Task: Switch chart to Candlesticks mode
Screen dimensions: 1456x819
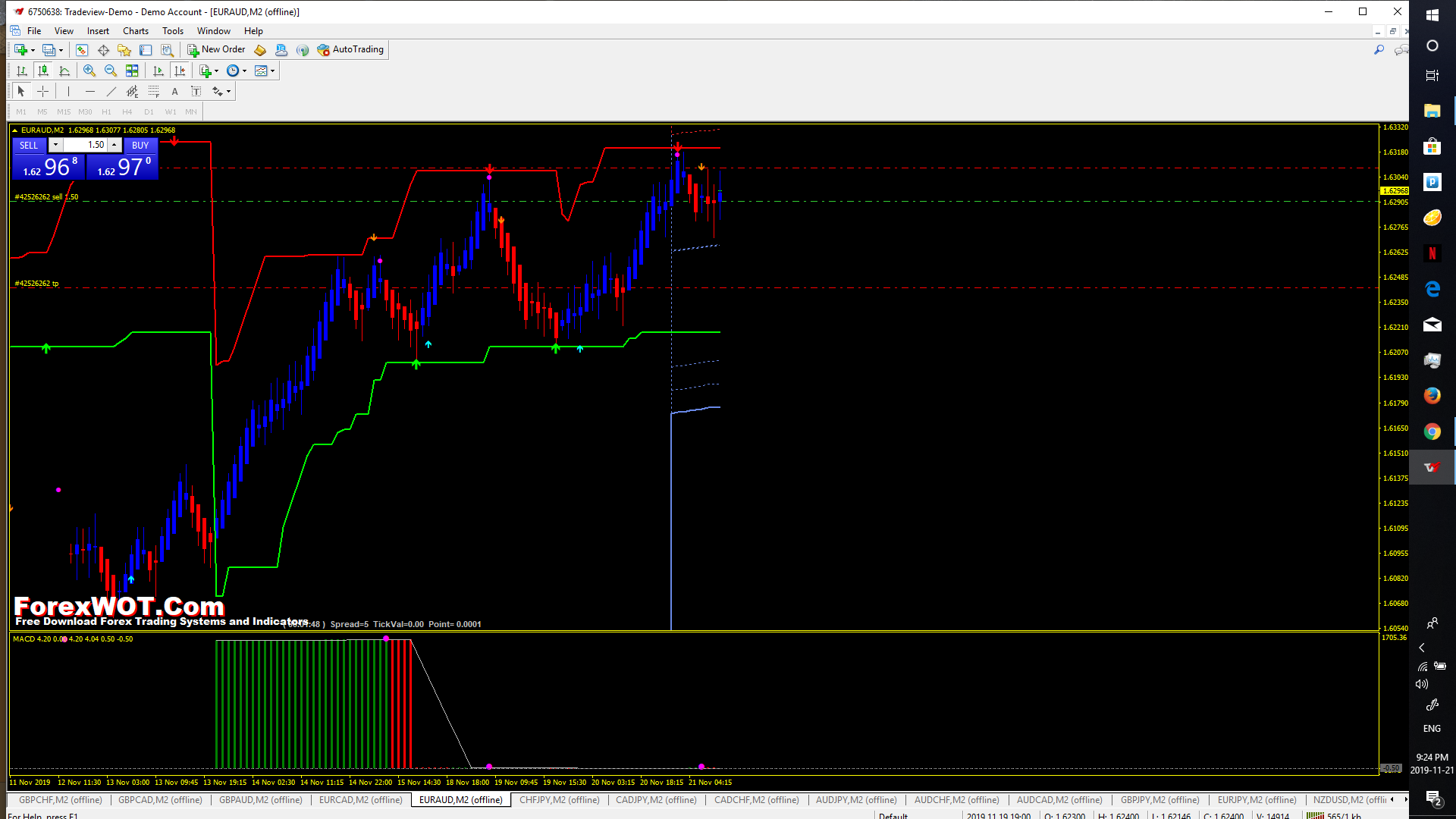Action: click(x=43, y=71)
